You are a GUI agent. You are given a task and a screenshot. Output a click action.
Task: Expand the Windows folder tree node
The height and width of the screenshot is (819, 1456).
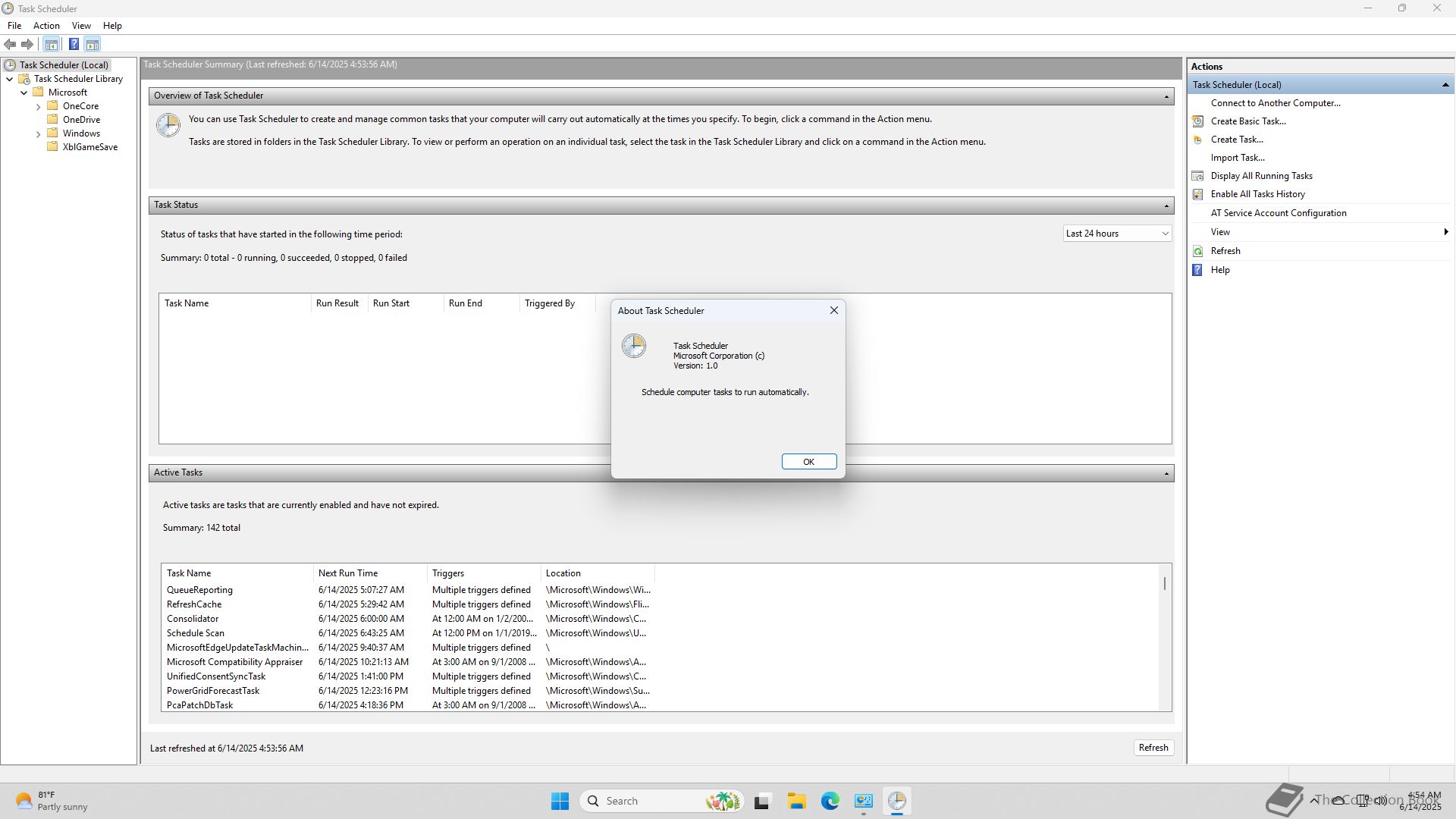point(39,134)
